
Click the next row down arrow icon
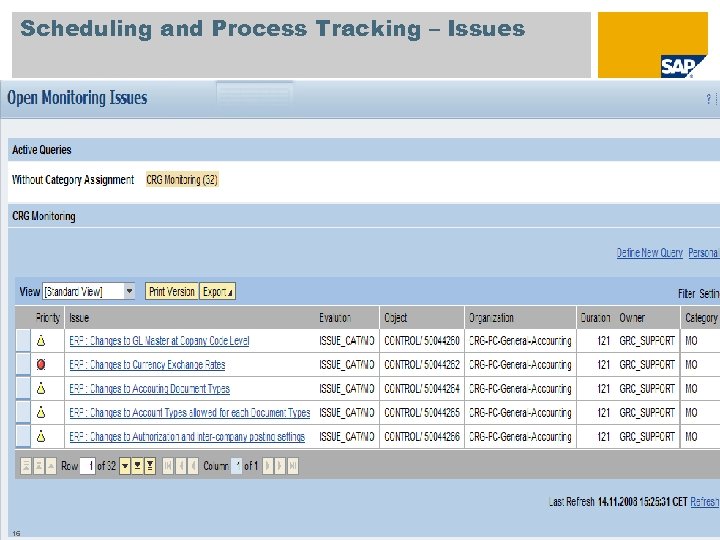125,466
